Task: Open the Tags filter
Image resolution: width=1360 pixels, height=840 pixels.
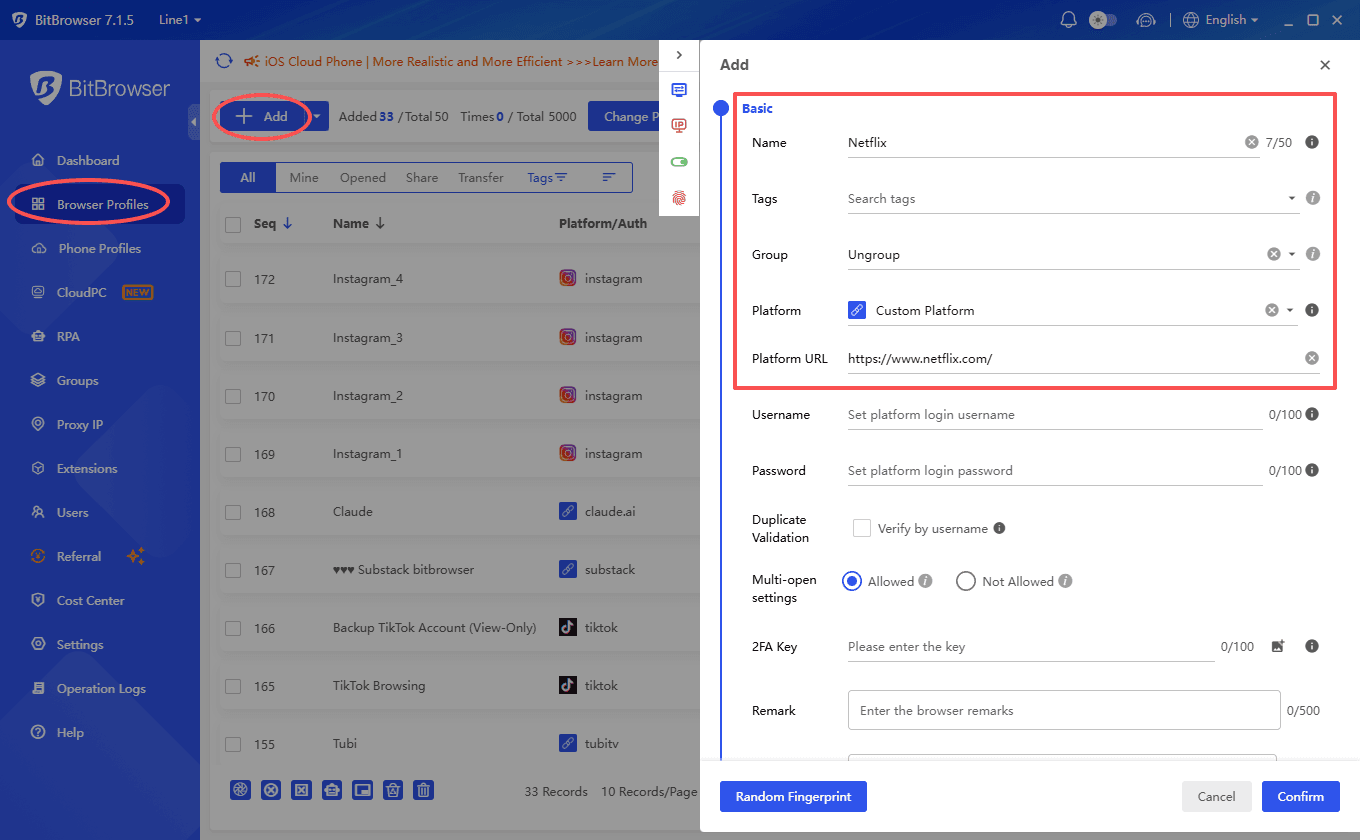Action: pyautogui.click(x=547, y=177)
